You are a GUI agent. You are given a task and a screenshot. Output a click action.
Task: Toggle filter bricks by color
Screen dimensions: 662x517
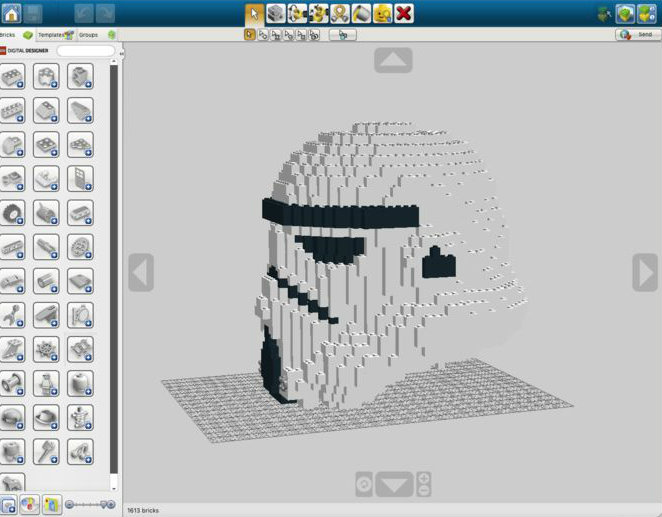pyautogui.click(x=30, y=505)
